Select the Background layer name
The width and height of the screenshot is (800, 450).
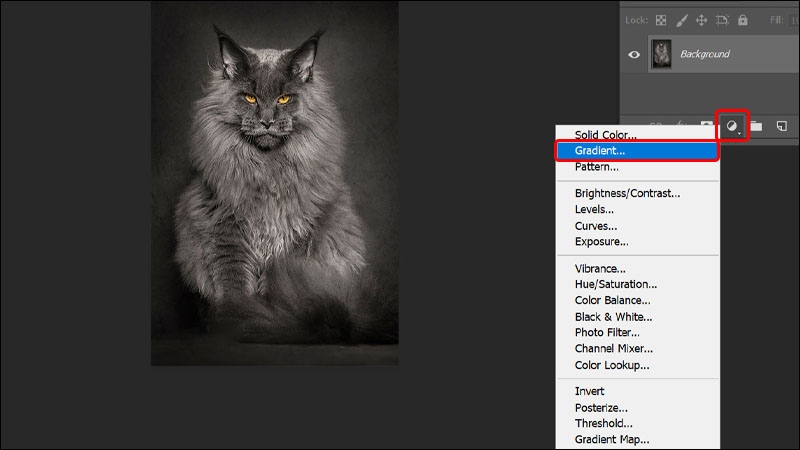[x=705, y=54]
